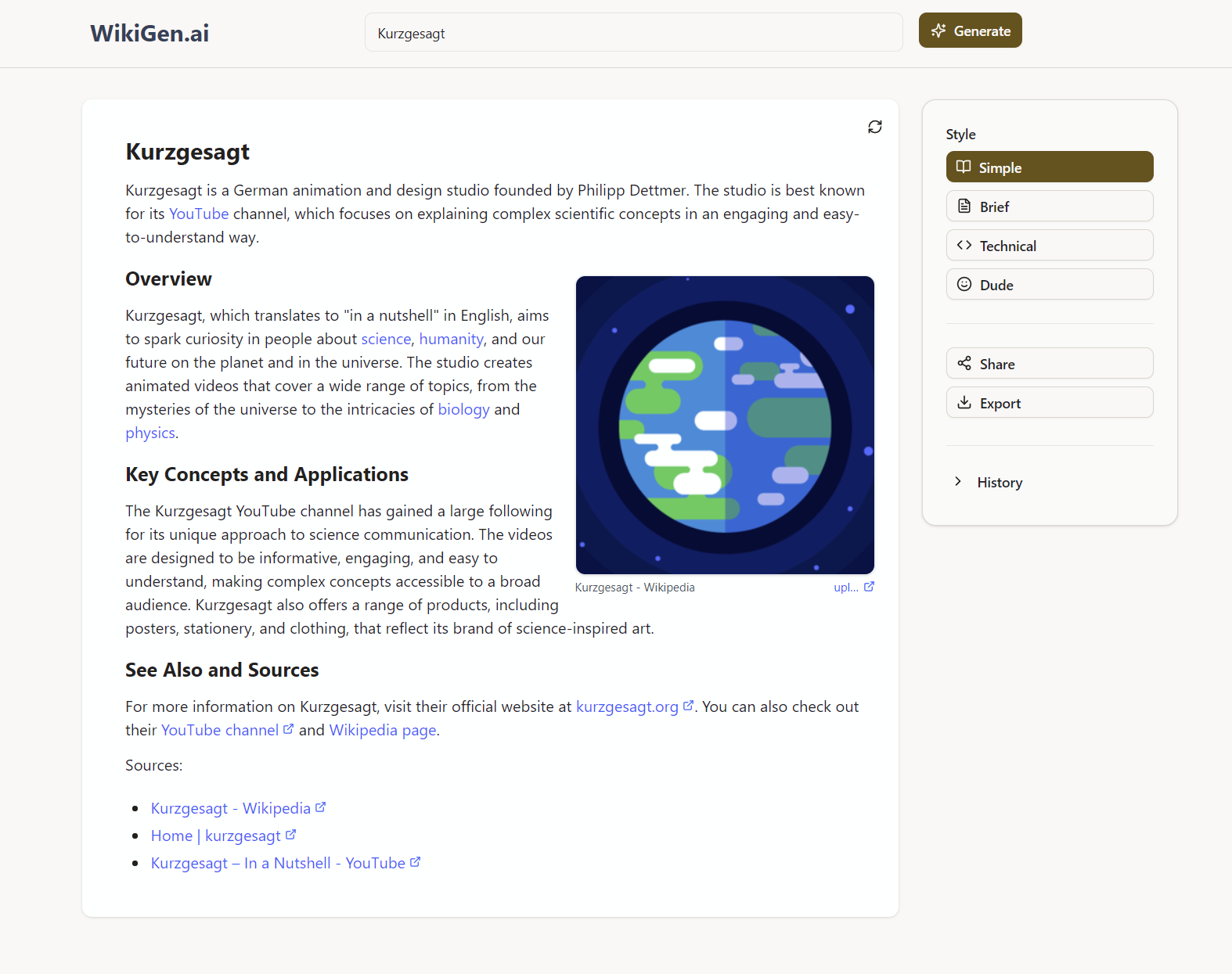Click the image caption Kurzgesagt - Wikipedia
The image size is (1232, 974).
point(635,588)
